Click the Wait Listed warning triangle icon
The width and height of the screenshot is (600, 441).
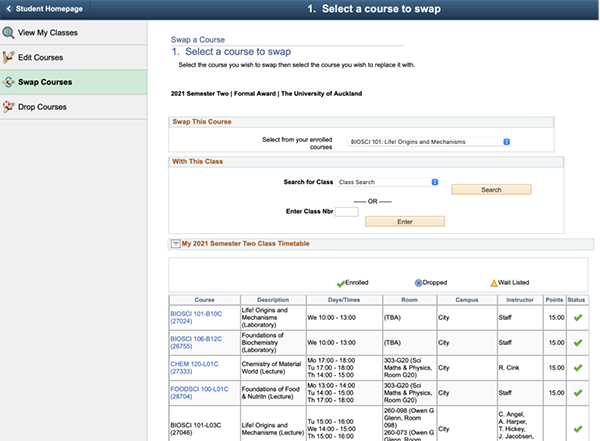coord(494,283)
